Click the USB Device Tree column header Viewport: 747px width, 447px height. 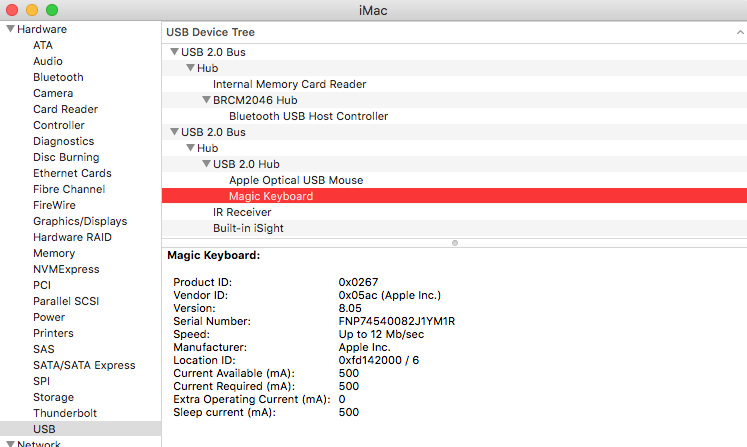tap(454, 32)
